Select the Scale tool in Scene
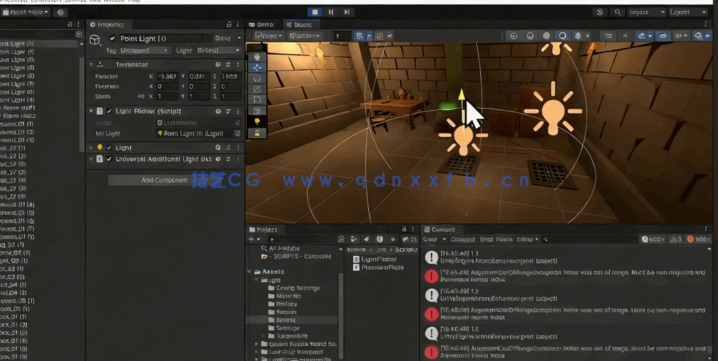Image resolution: width=718 pixels, height=361 pixels. click(257, 89)
